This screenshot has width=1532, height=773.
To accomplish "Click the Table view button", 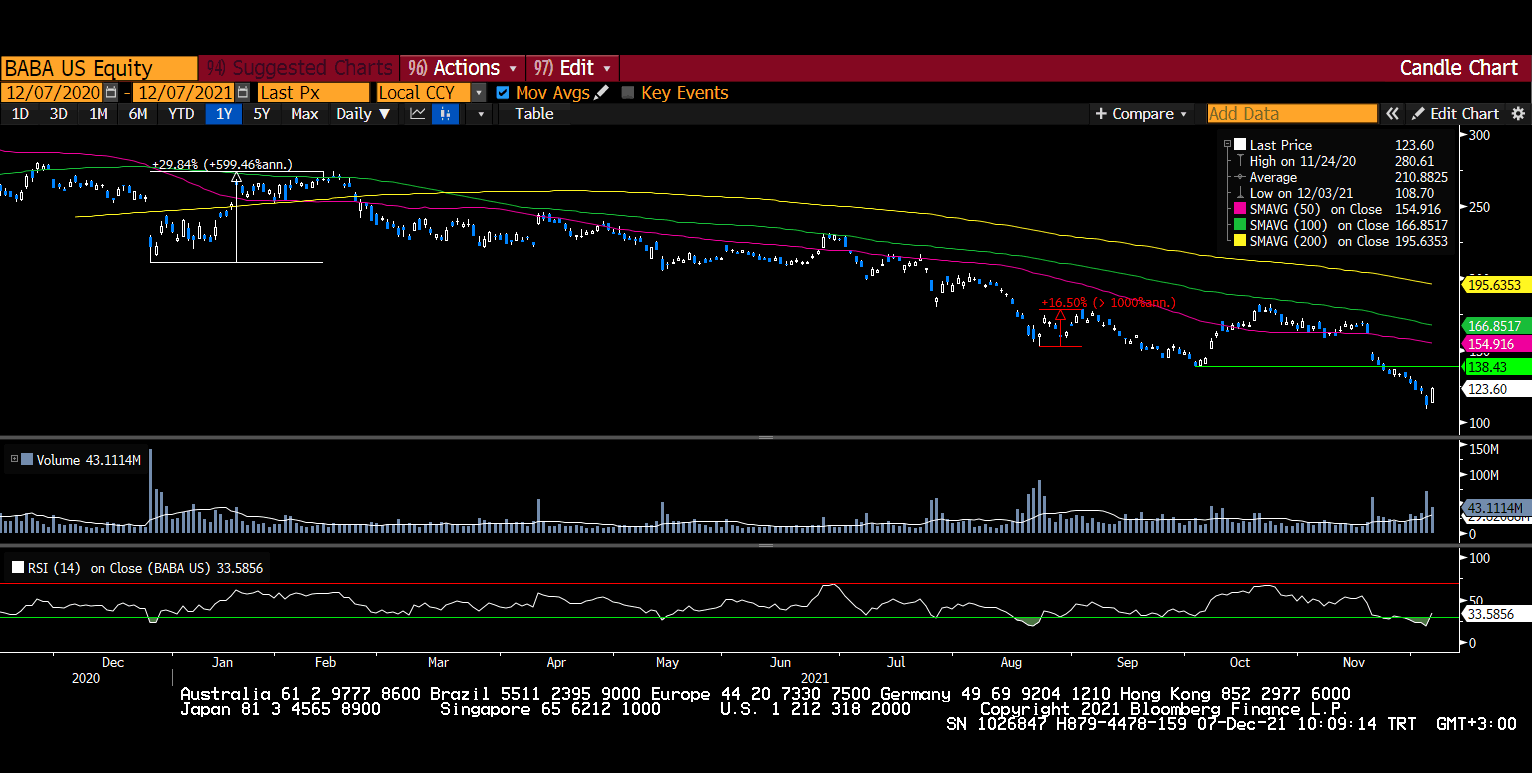I will click(534, 114).
